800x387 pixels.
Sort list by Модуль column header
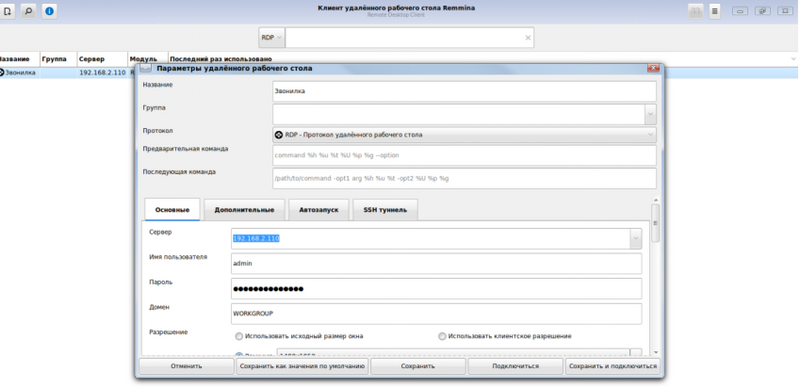click(148, 59)
